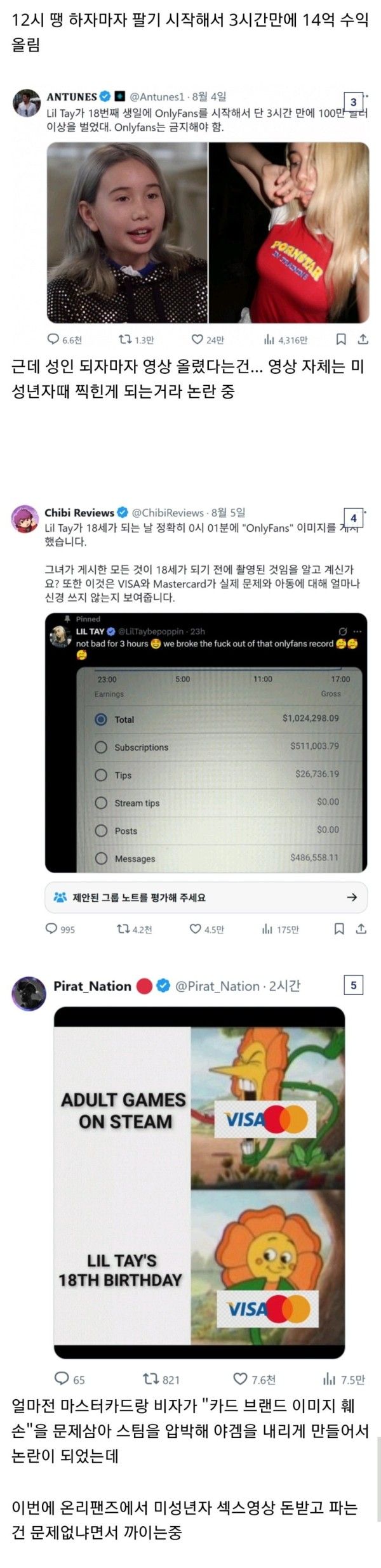The width and height of the screenshot is (381, 1568).
Task: Open view stats on Chibi Reviews tweet
Action: pyautogui.click(x=267, y=929)
